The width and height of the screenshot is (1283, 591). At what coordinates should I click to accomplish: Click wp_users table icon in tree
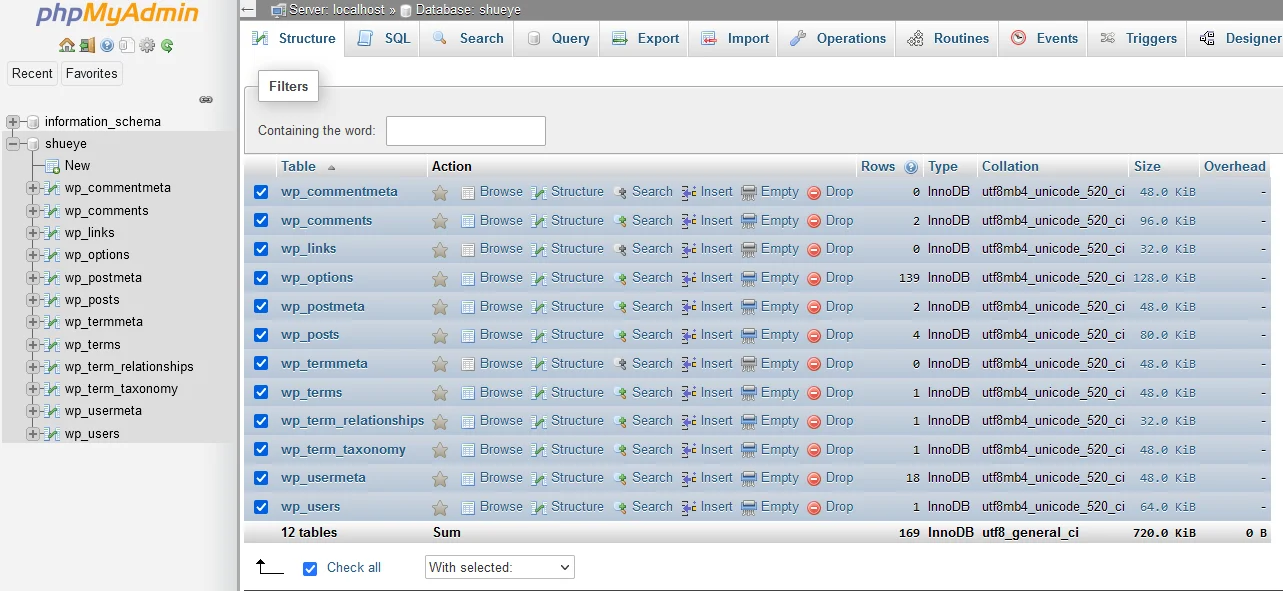pos(52,434)
